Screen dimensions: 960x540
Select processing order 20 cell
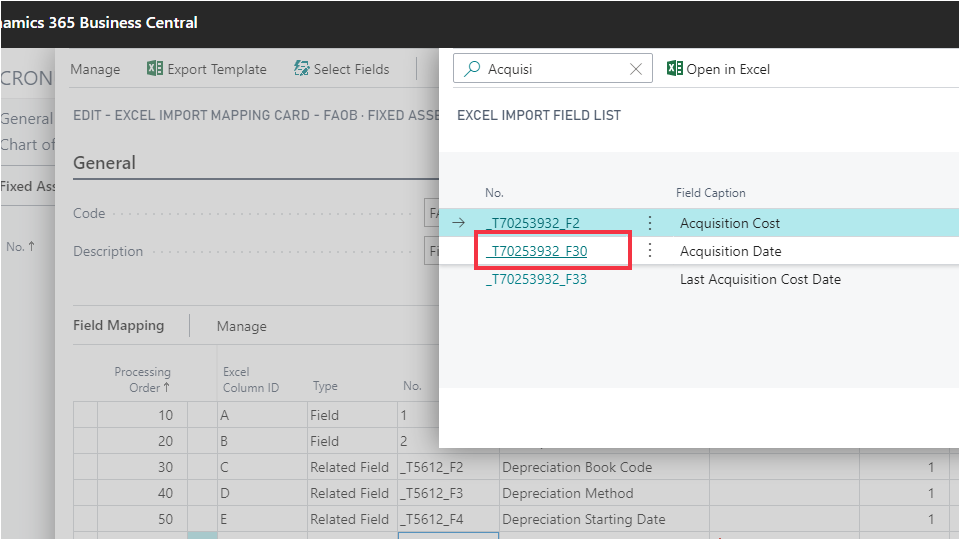142,441
